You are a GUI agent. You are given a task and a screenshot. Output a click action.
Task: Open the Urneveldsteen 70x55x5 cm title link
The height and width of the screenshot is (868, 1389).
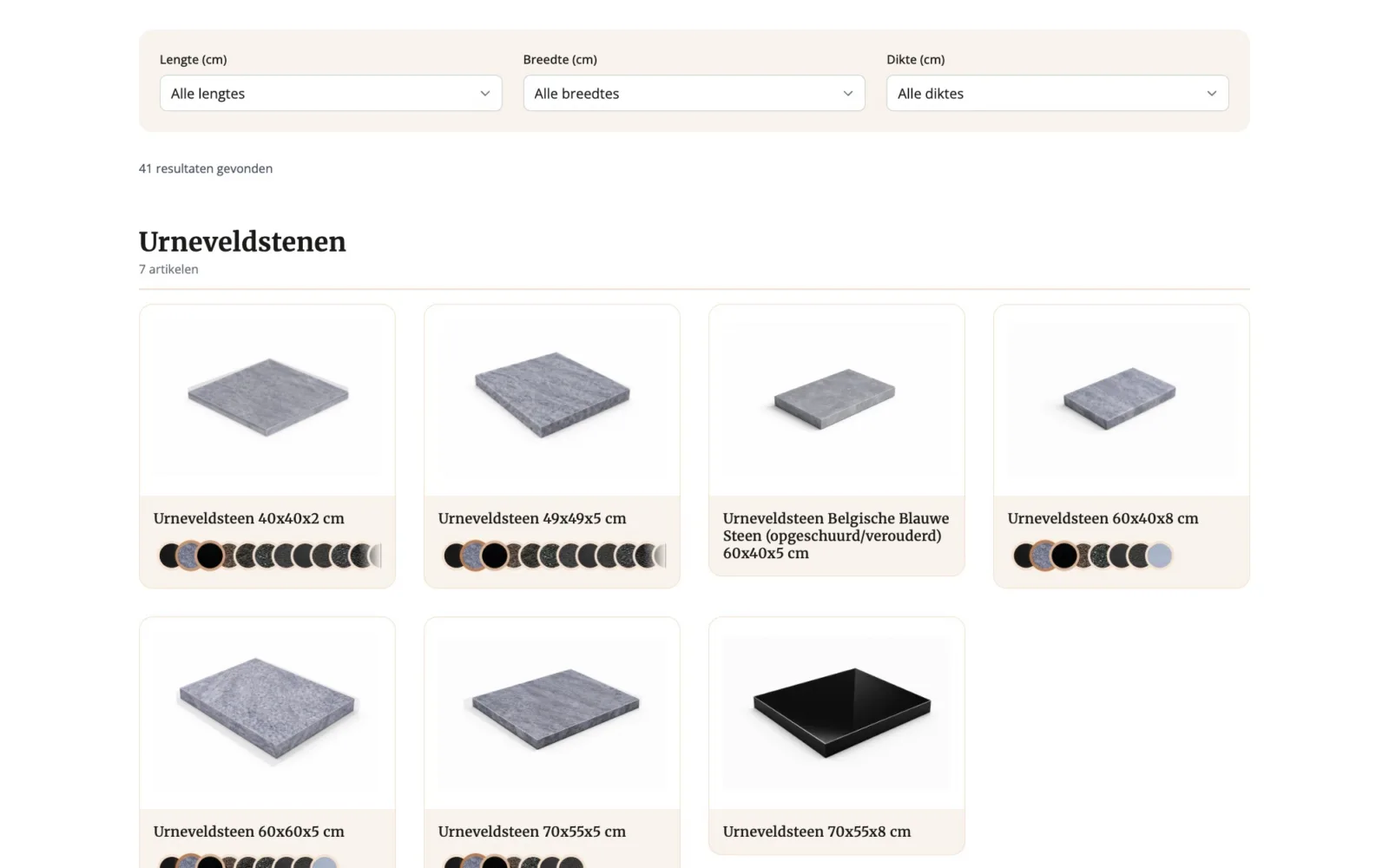[532, 832]
